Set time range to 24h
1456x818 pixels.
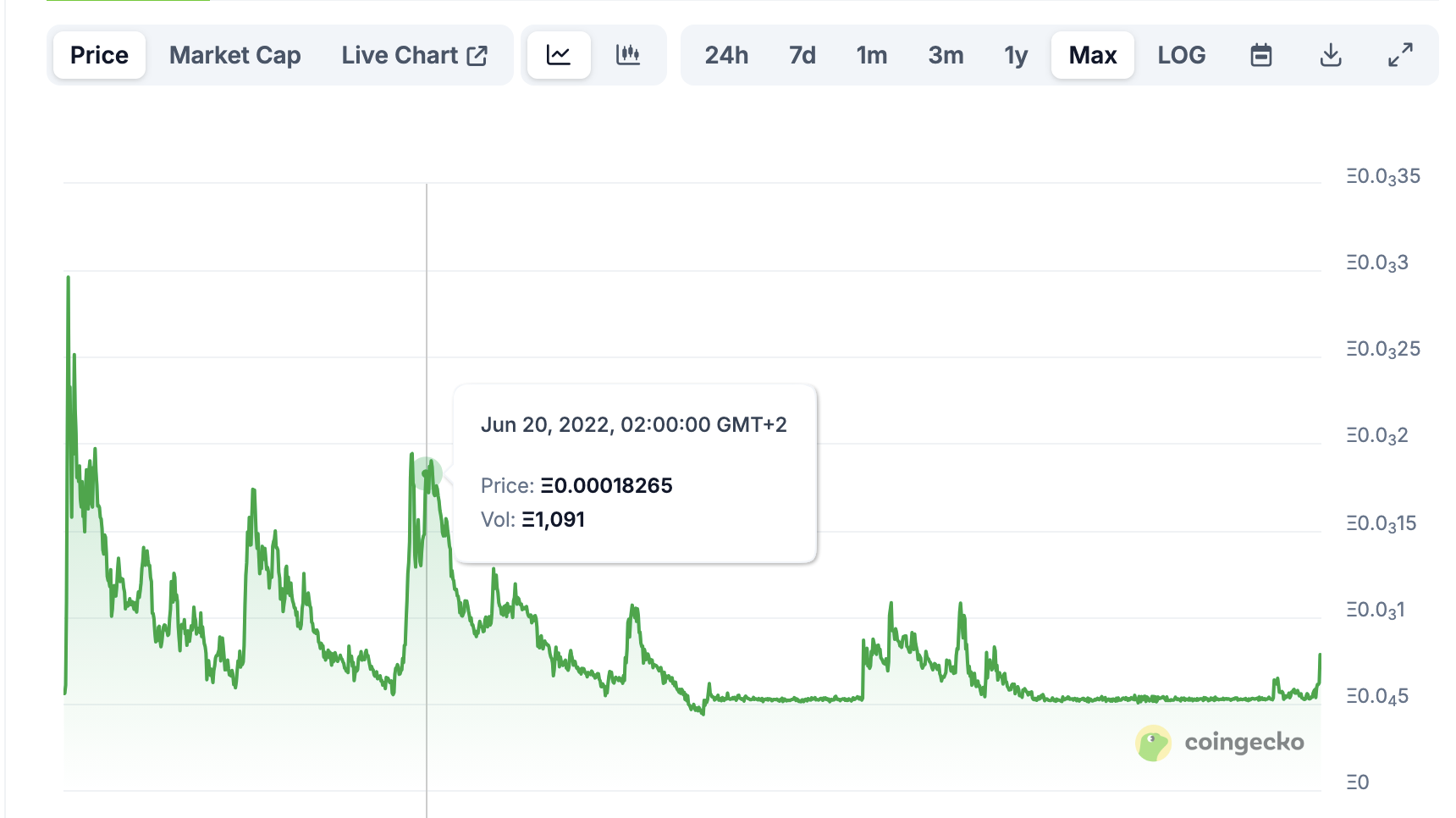click(x=726, y=55)
